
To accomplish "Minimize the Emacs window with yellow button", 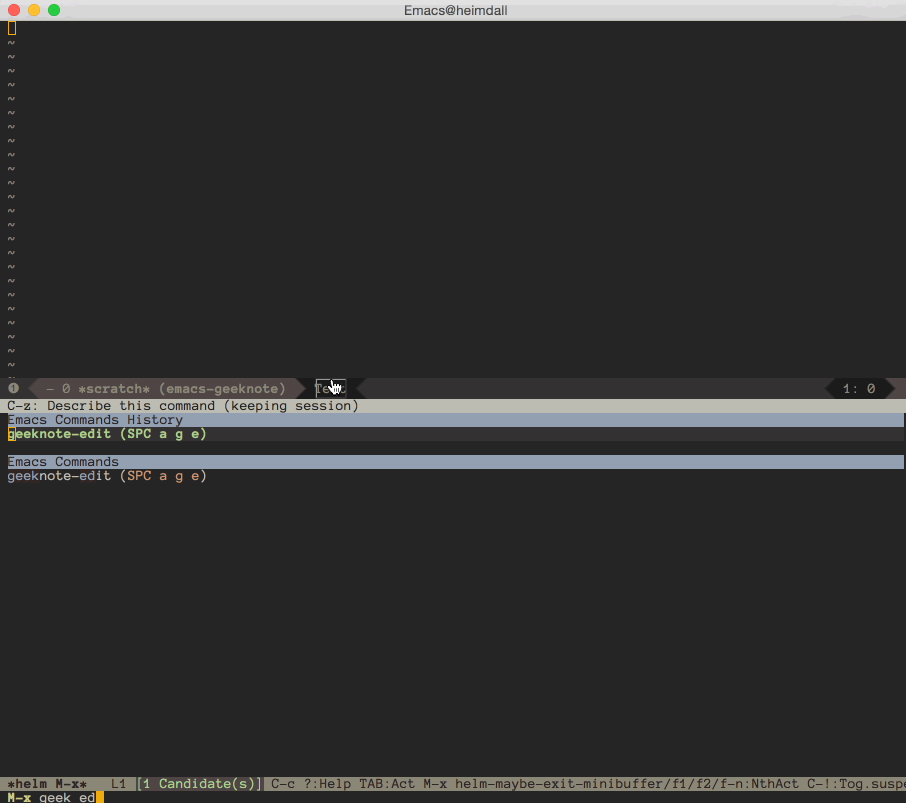I will point(34,10).
